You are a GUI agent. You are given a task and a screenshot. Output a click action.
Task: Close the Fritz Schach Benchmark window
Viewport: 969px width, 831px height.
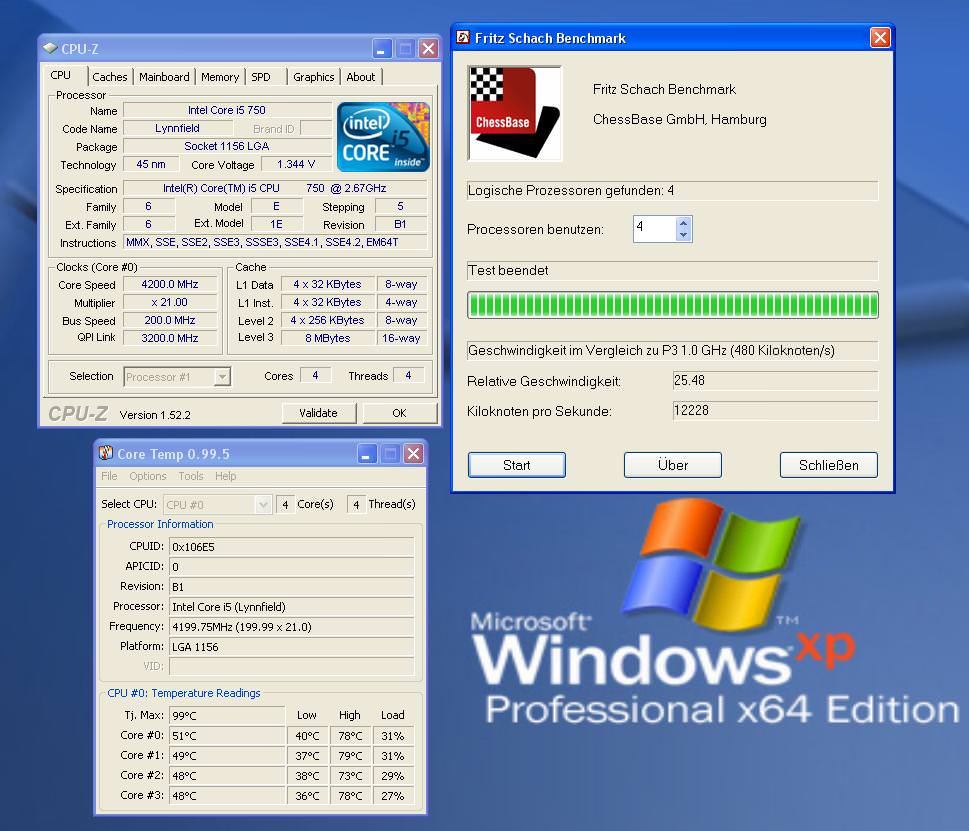[880, 38]
